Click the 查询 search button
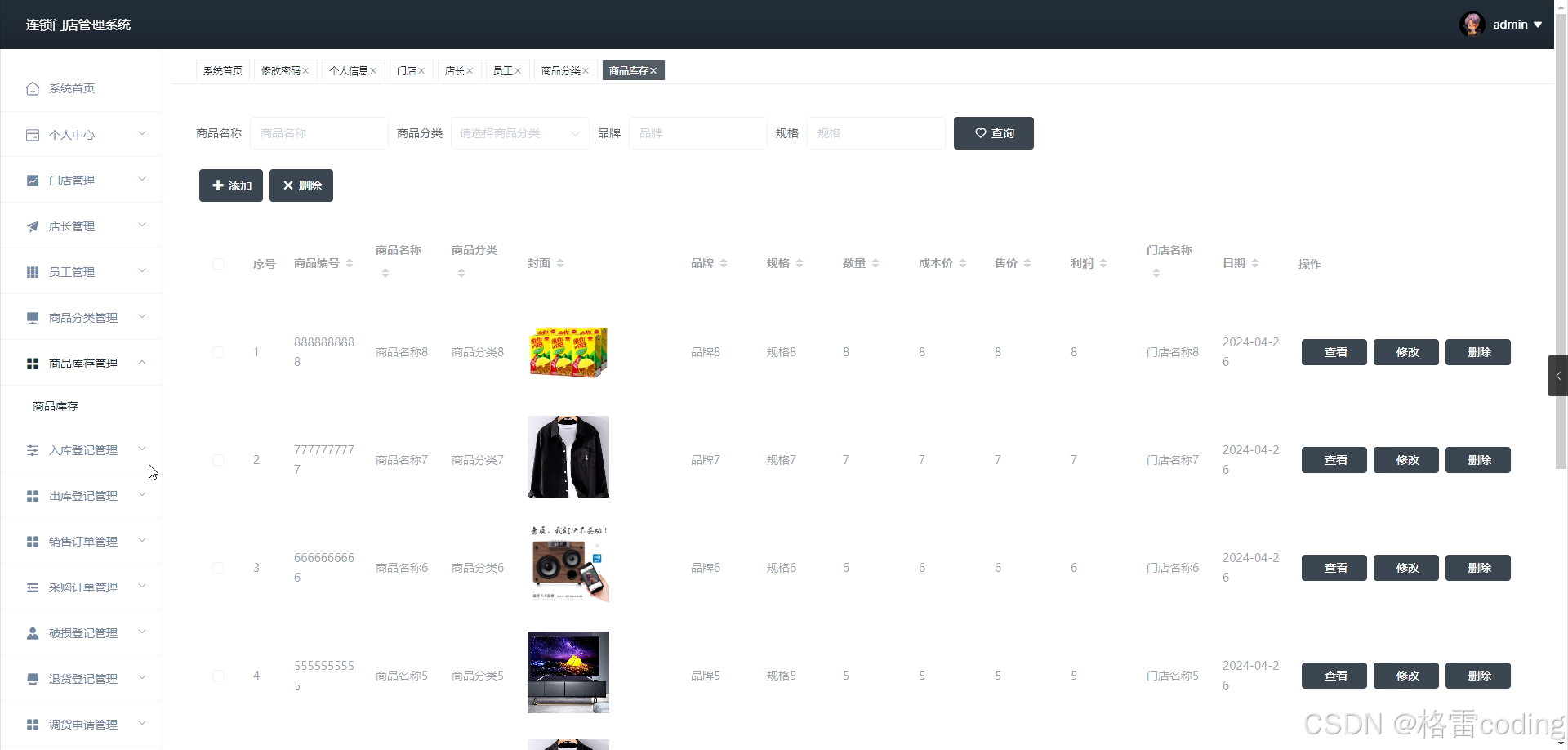 click(x=993, y=132)
